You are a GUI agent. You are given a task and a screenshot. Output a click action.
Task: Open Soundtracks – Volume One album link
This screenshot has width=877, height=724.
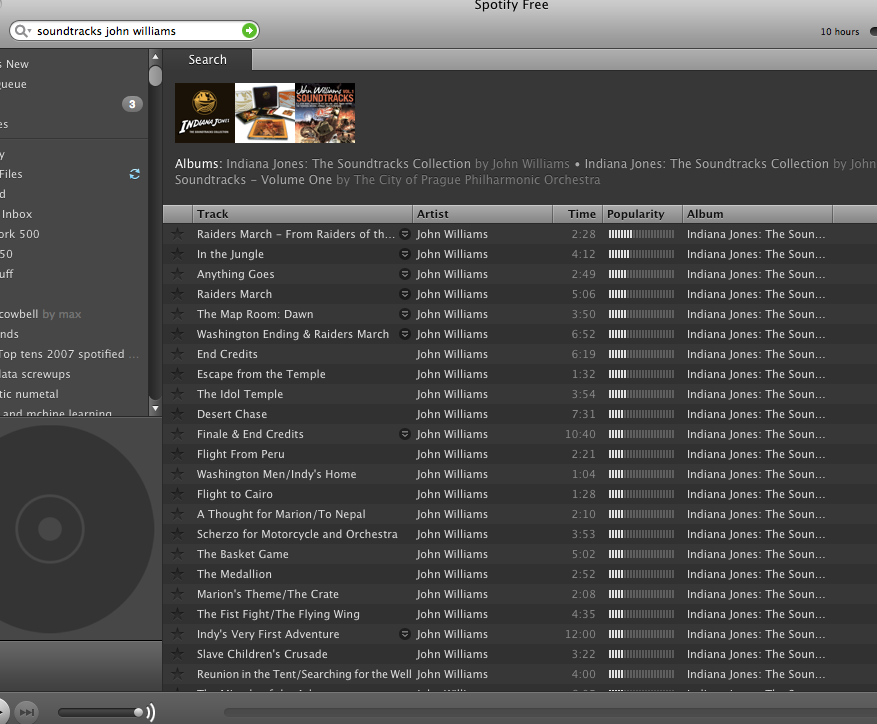coord(253,180)
